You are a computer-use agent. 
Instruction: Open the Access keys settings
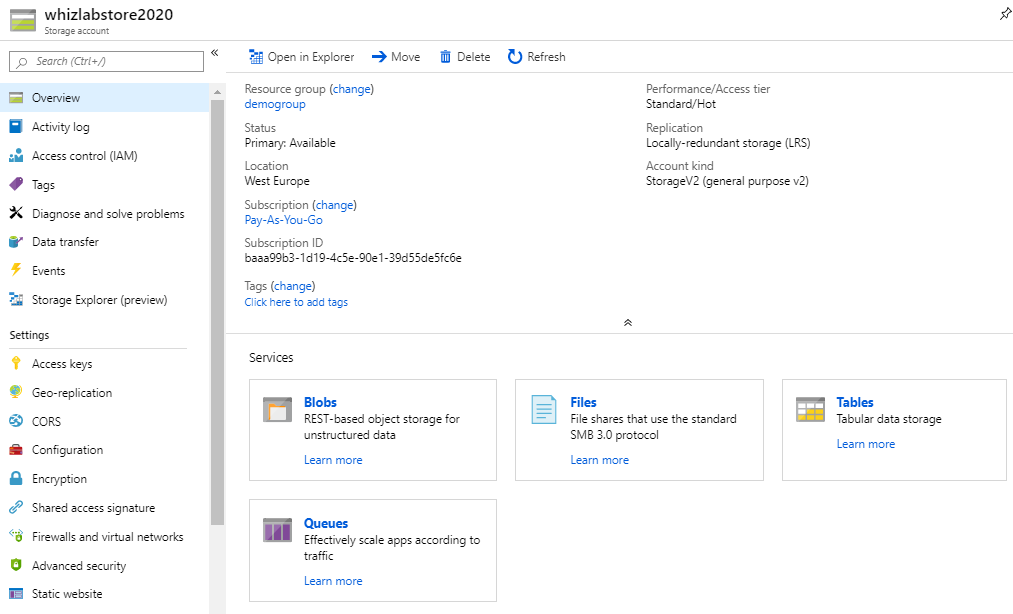pos(105,363)
